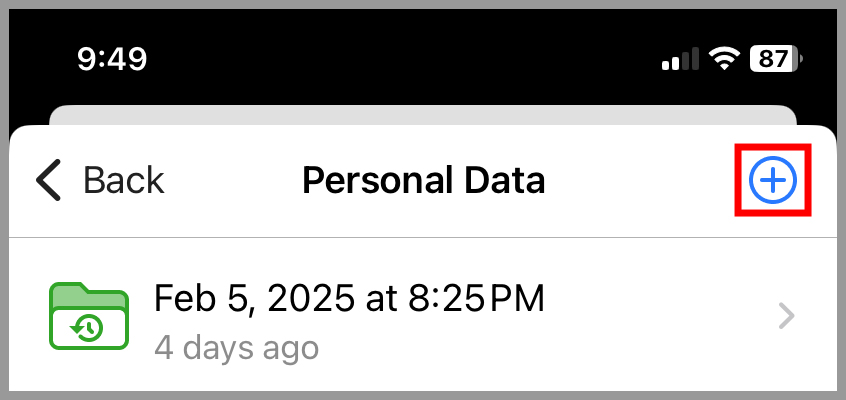Tap the blue plus circle icon
Viewport: 846px width, 400px height.
[x=773, y=180]
